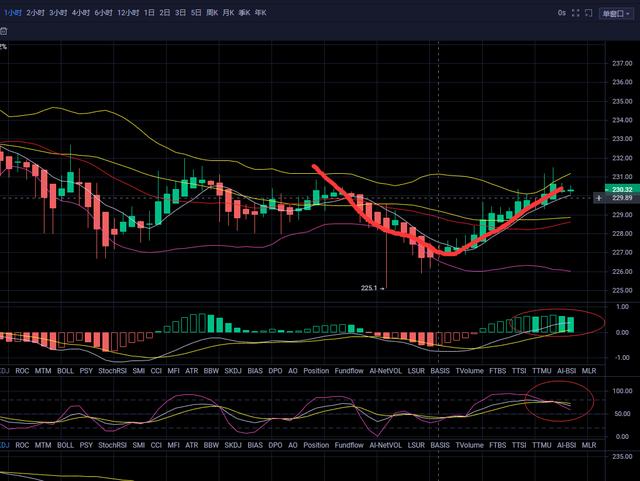This screenshot has height=481, width=640.
Task: Select the 年K yearly period
Action: (x=260, y=13)
